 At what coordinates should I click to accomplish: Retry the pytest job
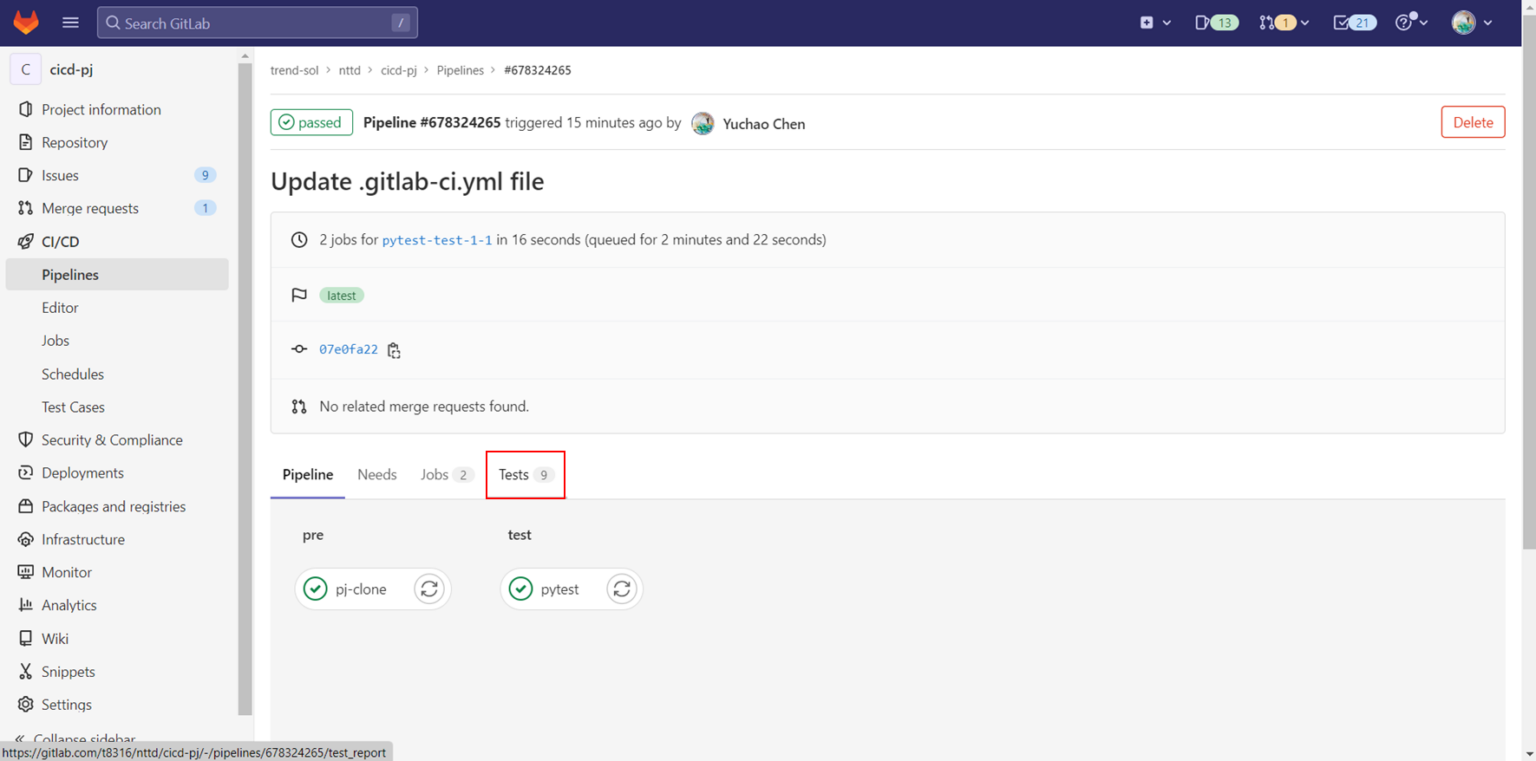tap(621, 589)
